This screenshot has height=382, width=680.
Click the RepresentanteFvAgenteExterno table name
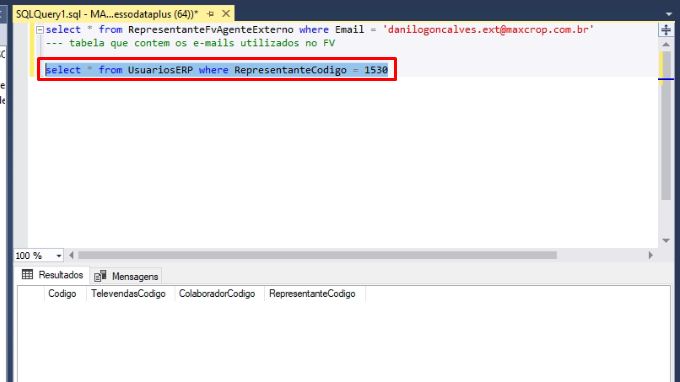(x=211, y=29)
